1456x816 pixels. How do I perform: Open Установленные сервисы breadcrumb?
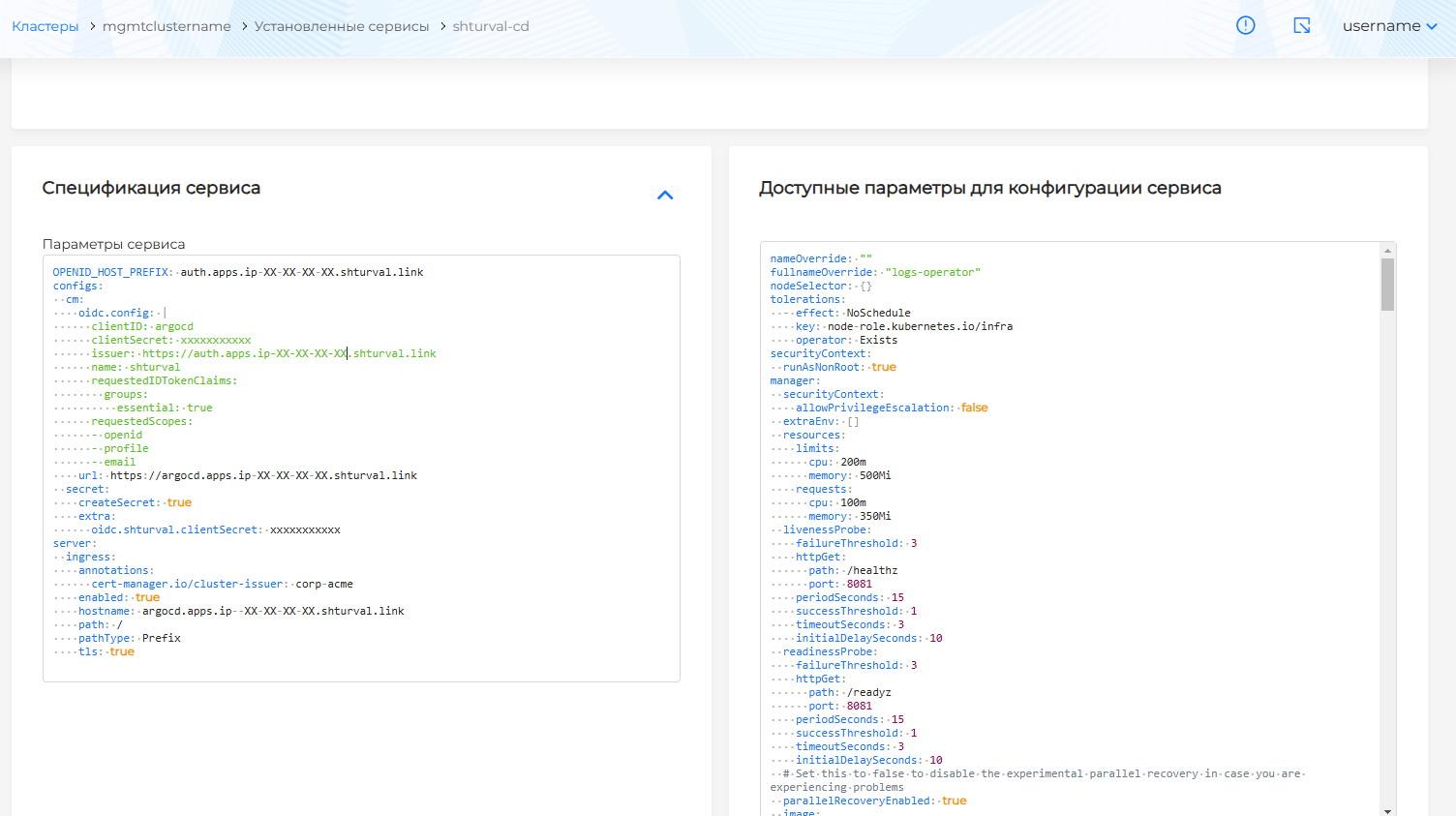pos(342,26)
